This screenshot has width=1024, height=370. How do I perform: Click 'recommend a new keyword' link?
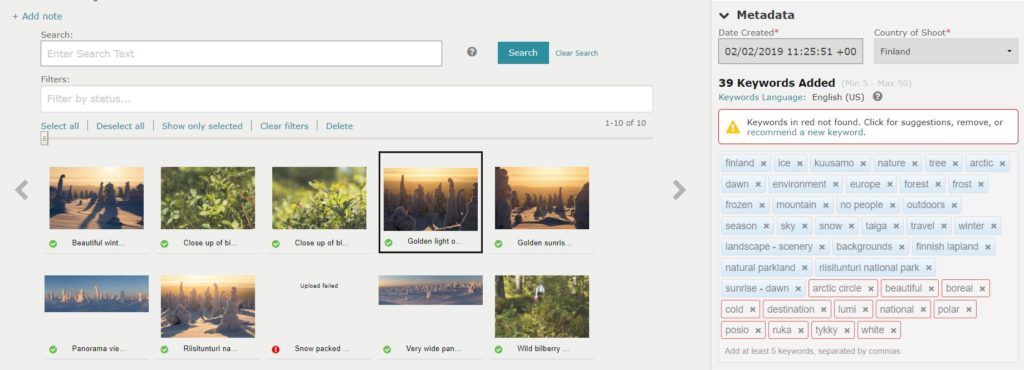pyautogui.click(x=805, y=132)
